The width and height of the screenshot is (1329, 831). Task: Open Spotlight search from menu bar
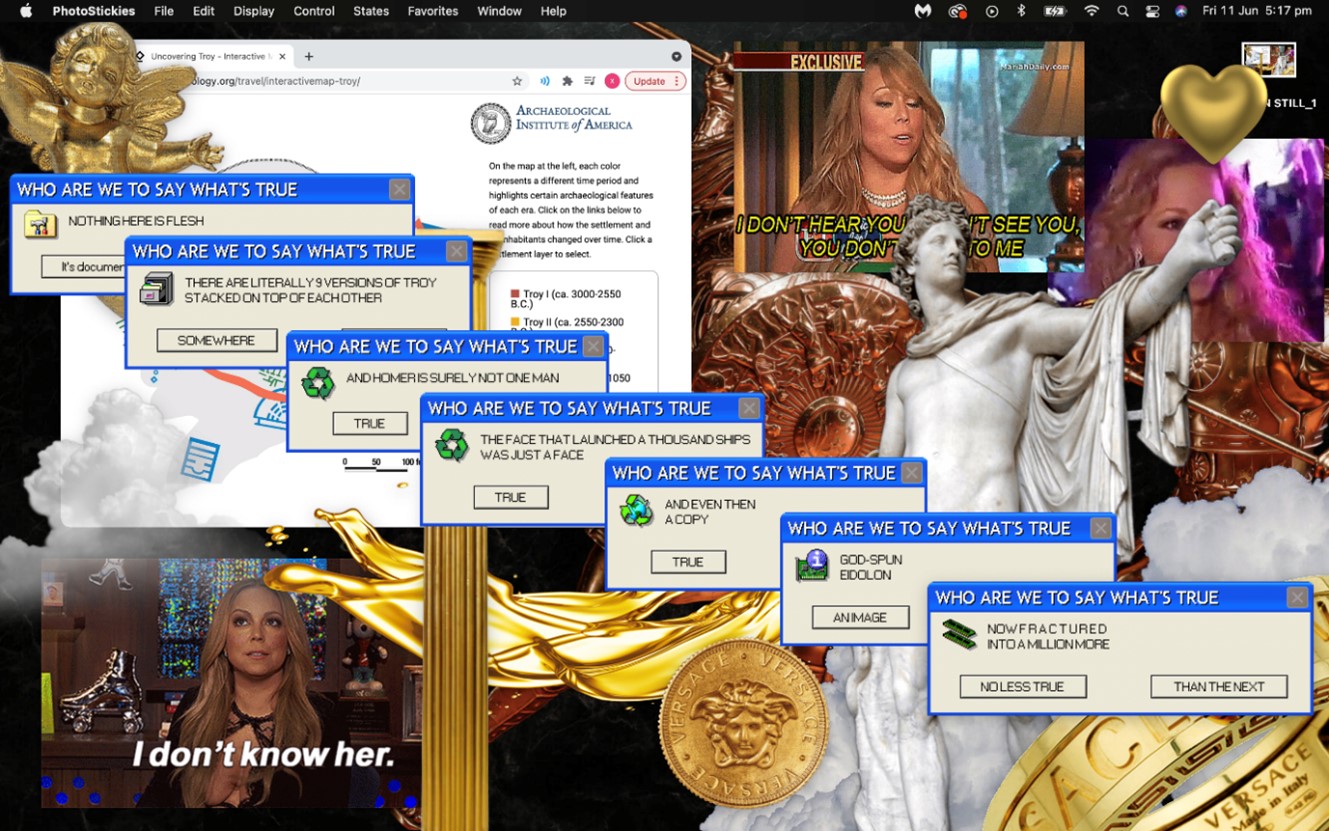1123,11
